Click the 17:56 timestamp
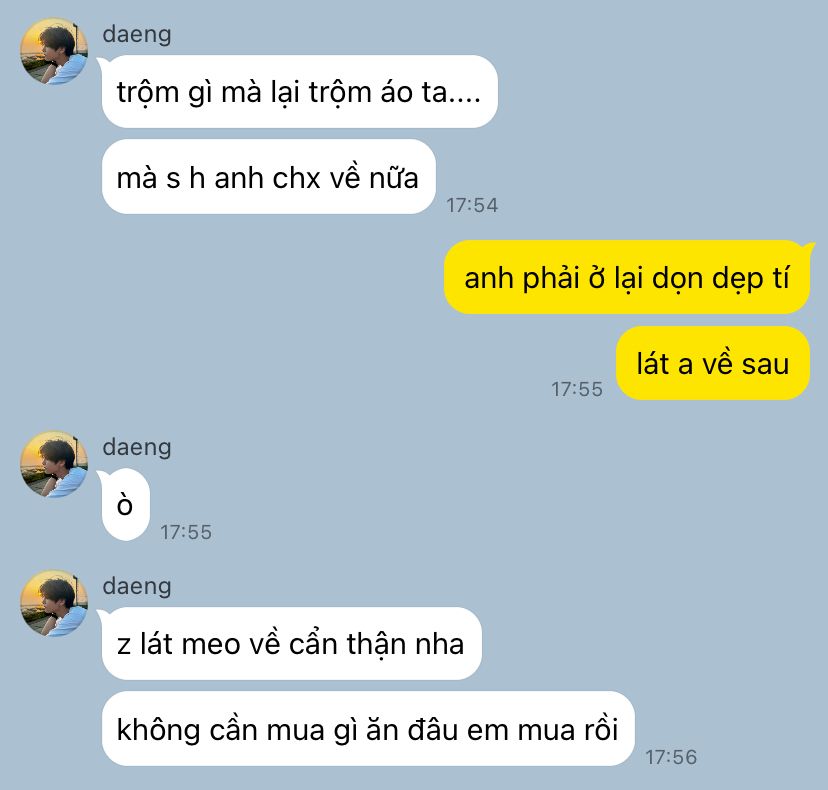Viewport: 828px width, 790px height. coord(671,757)
